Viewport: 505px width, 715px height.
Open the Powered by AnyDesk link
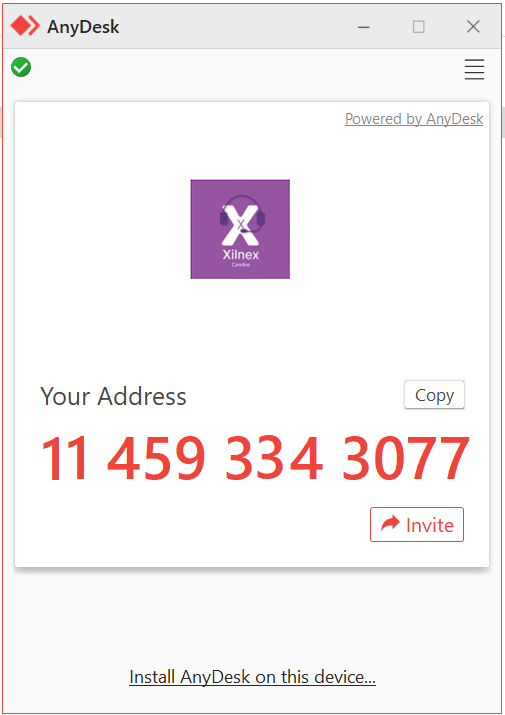[414, 119]
